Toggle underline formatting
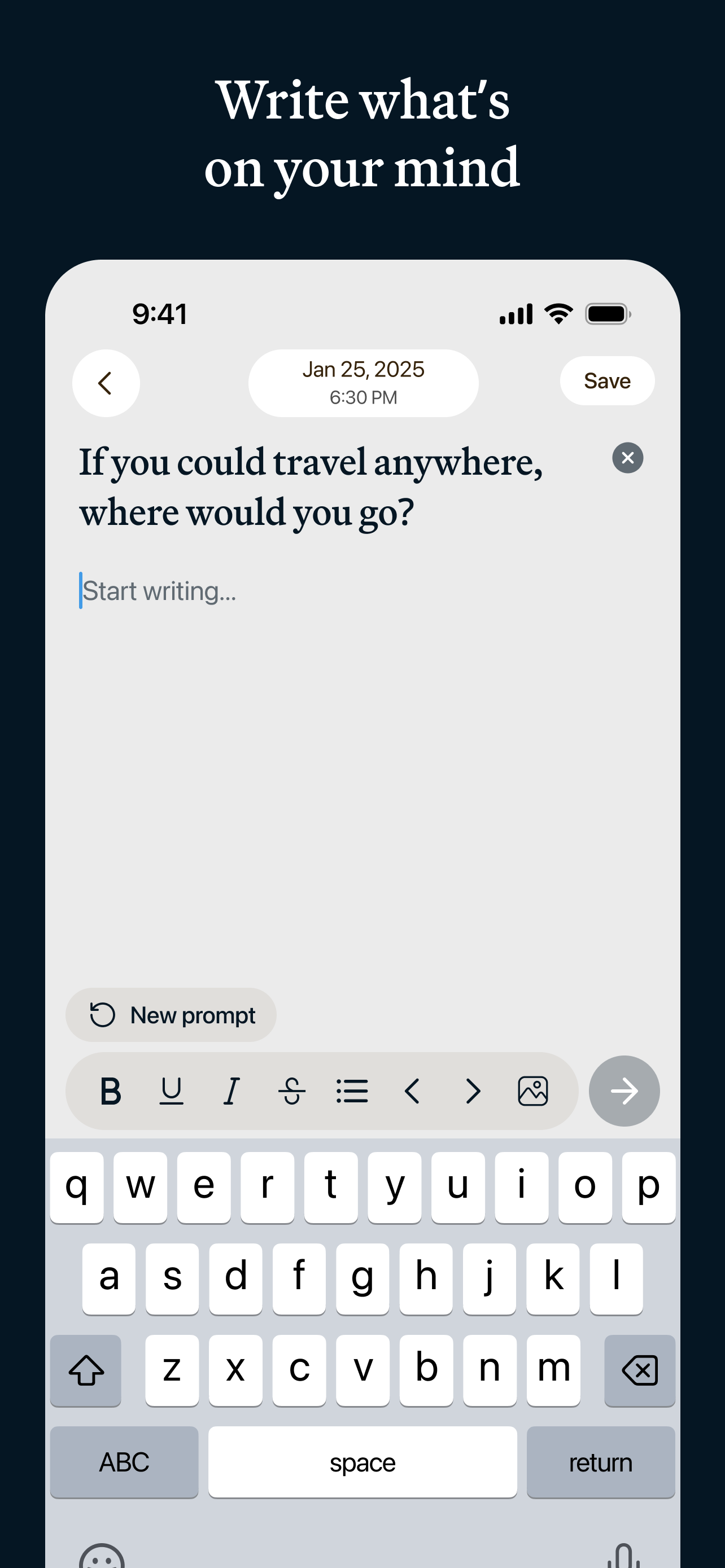Viewport: 725px width, 1568px height. (x=171, y=1091)
